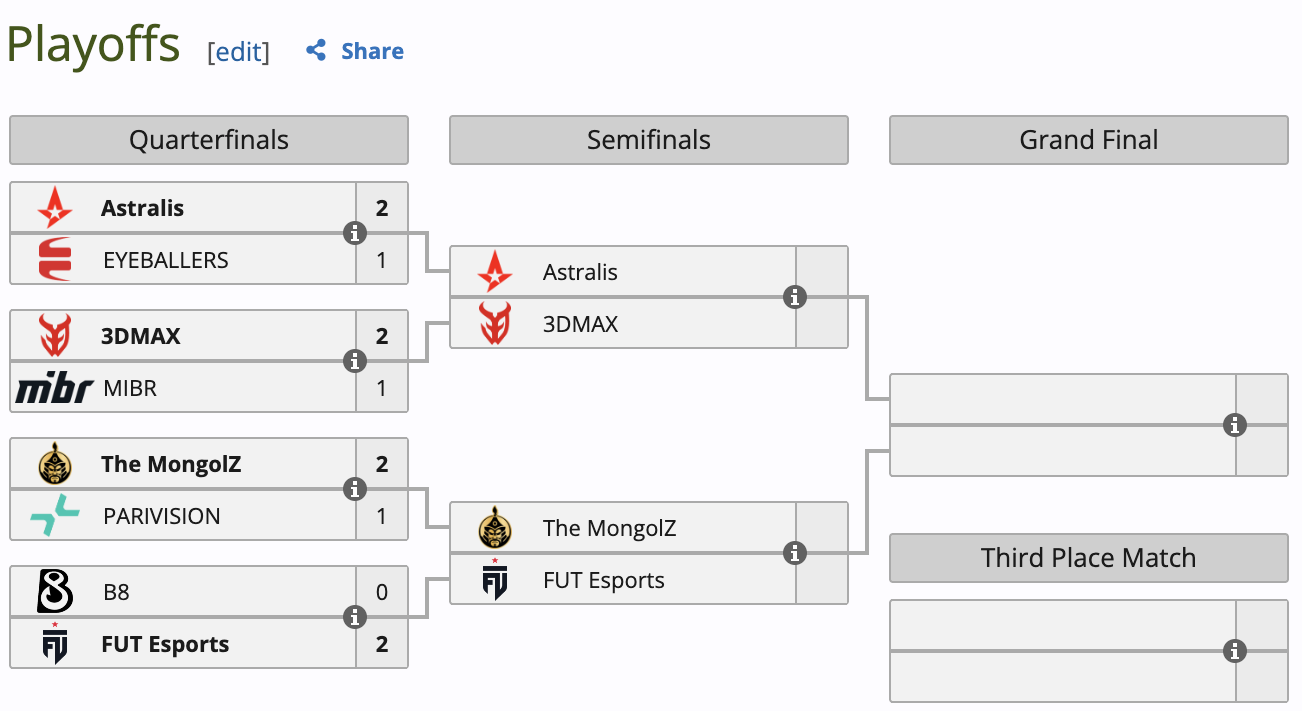The height and width of the screenshot is (711, 1302).
Task: Open info for MongolZ vs PARIVISION match
Action: (354, 489)
